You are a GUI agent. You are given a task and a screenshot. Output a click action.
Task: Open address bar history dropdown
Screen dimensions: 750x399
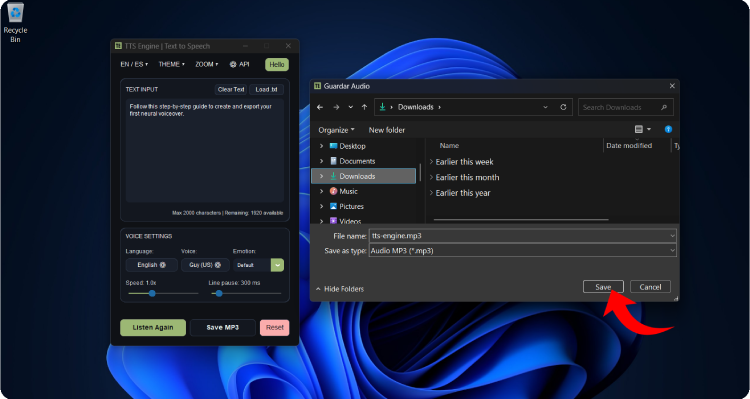click(545, 107)
